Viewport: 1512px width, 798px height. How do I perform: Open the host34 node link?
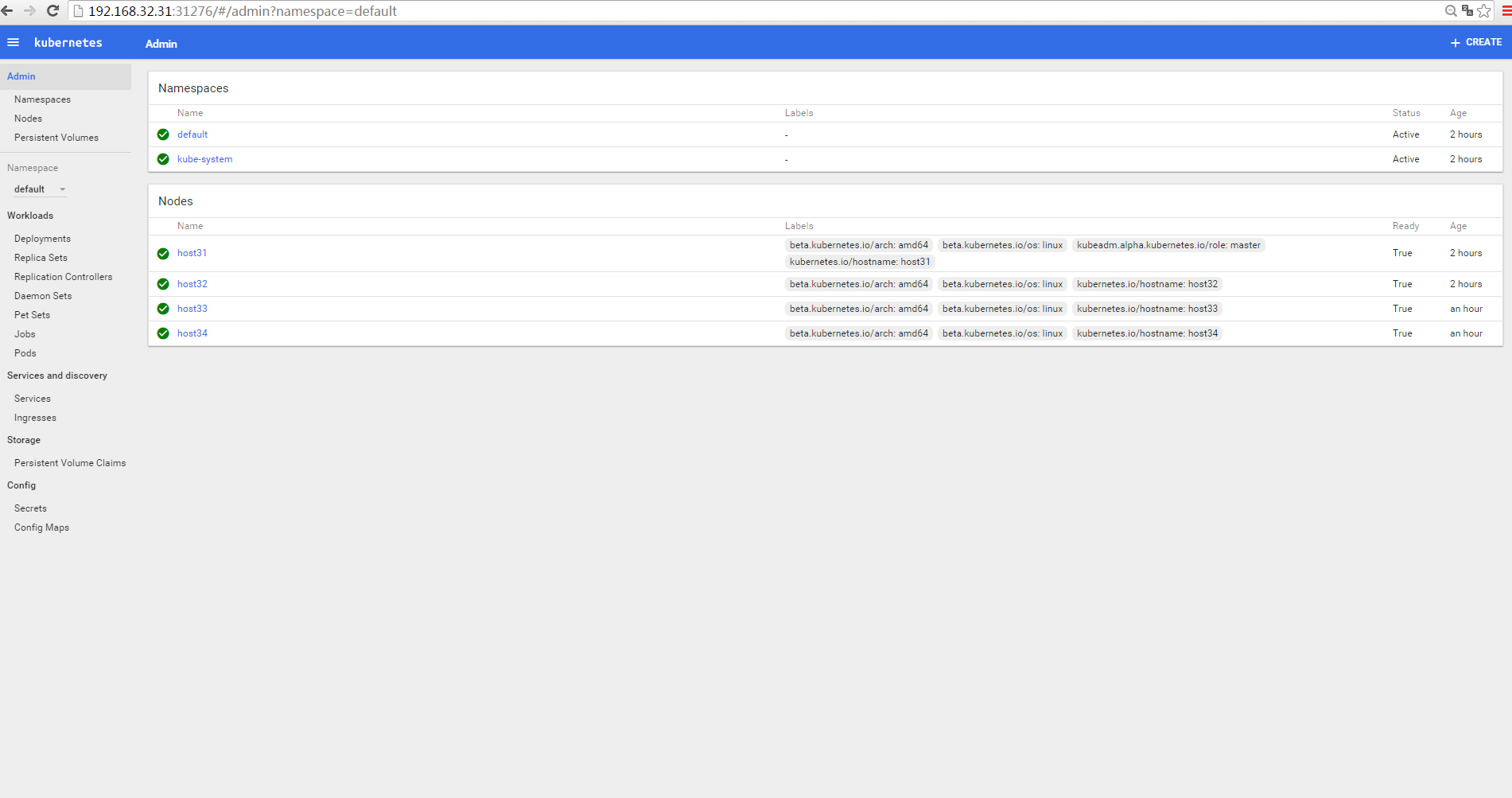tap(192, 333)
